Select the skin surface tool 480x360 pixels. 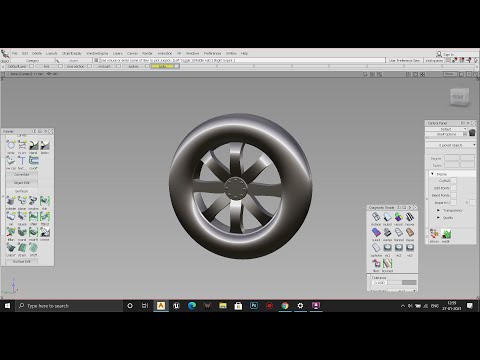tap(45, 201)
